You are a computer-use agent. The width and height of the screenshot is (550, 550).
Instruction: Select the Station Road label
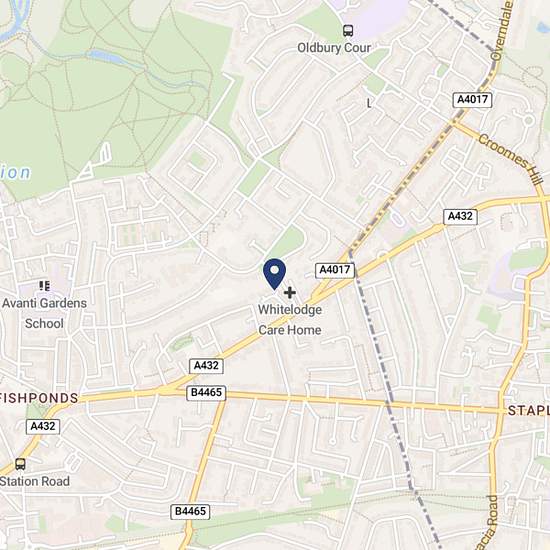(35, 481)
